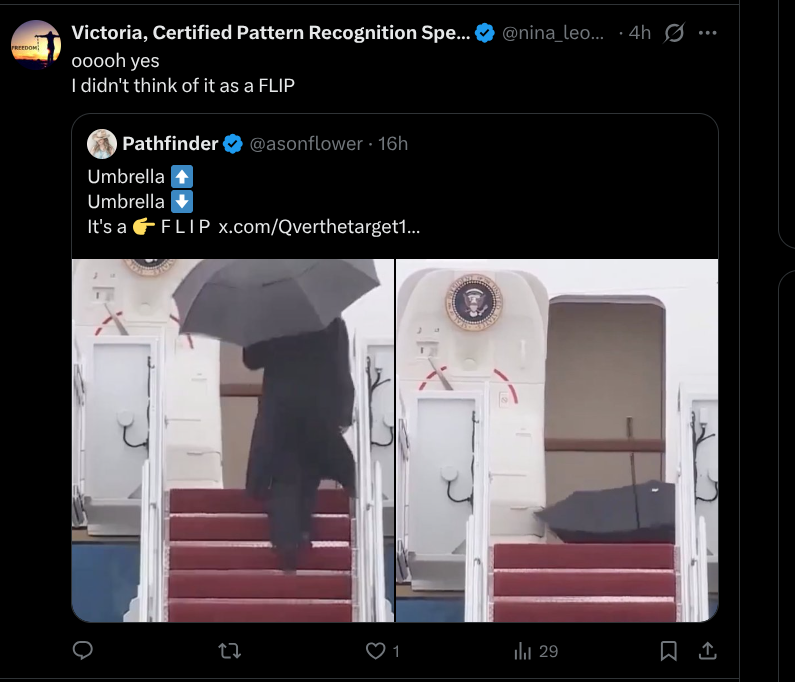Click the share icon below the tweet
The image size is (795, 682).
[x=706, y=651]
